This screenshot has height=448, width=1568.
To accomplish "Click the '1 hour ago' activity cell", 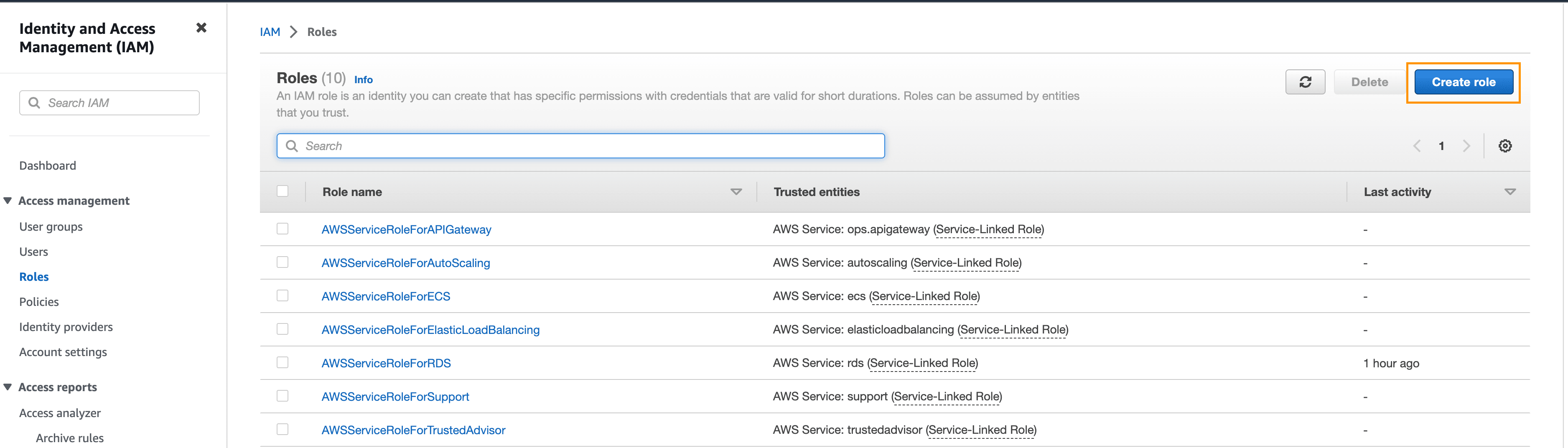I will click(1392, 364).
